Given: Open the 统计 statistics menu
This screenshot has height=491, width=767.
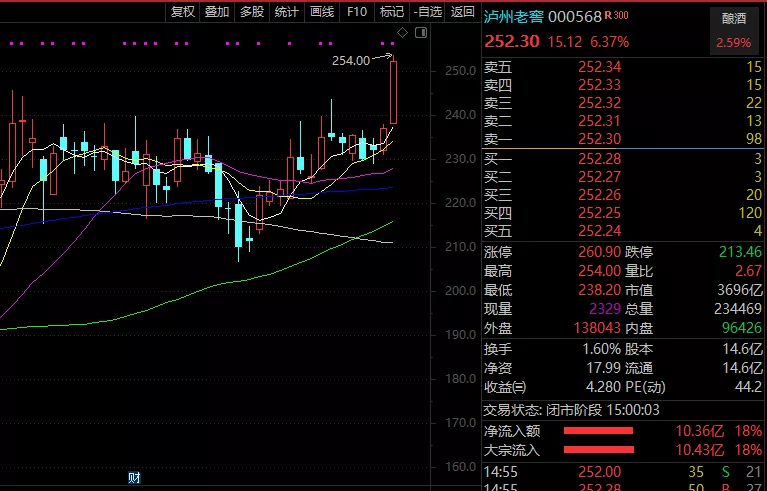Looking at the screenshot, I should (x=287, y=12).
